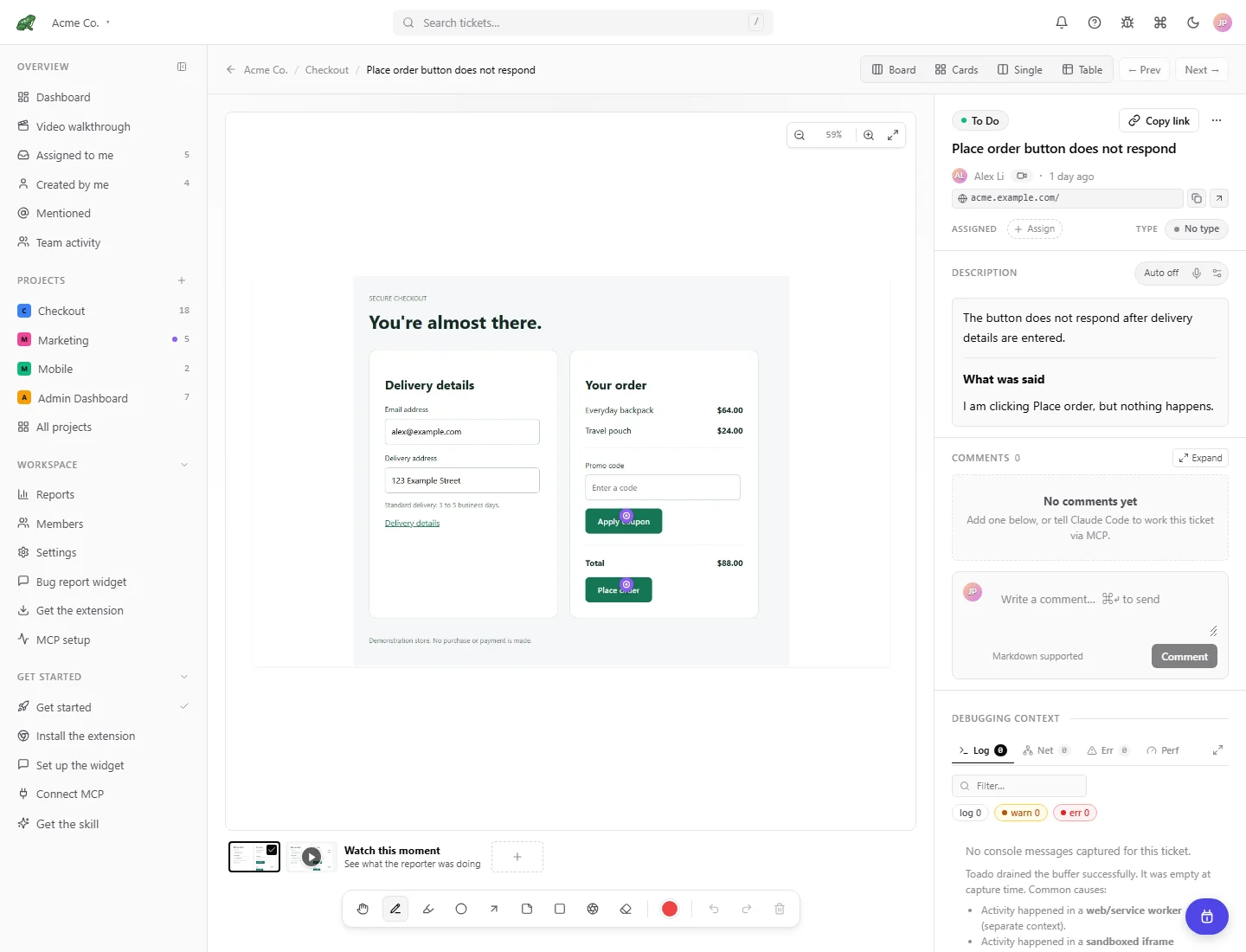Collapse the Workspace section

pos(183,465)
